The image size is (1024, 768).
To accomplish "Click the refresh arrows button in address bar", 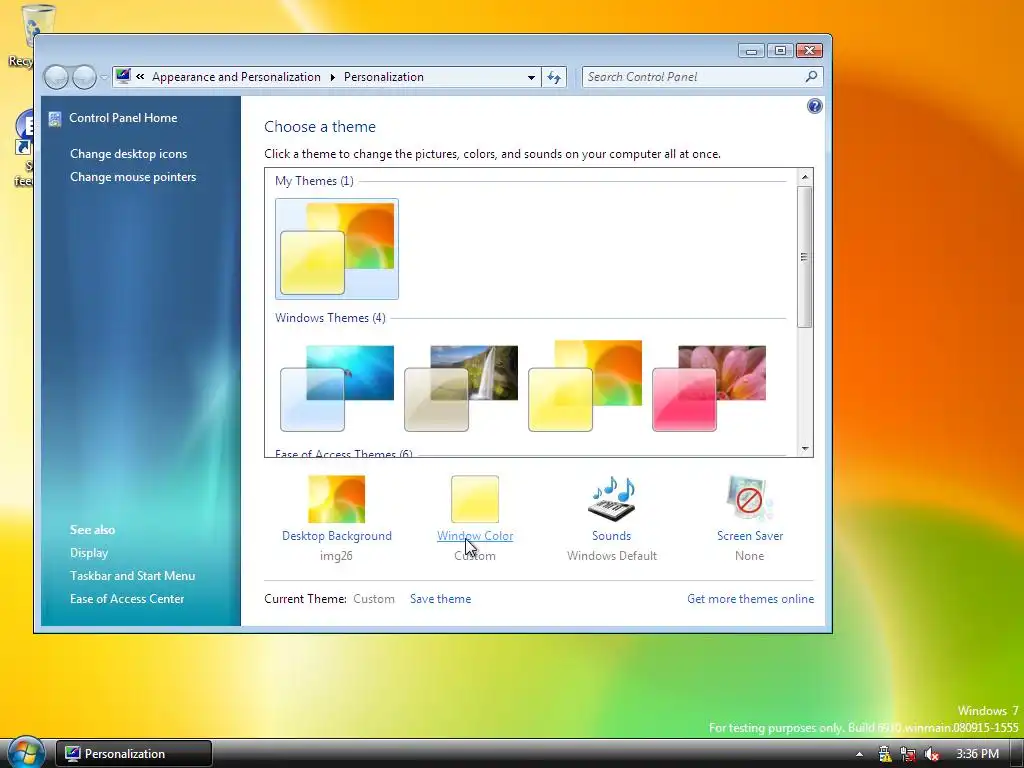I will point(554,77).
